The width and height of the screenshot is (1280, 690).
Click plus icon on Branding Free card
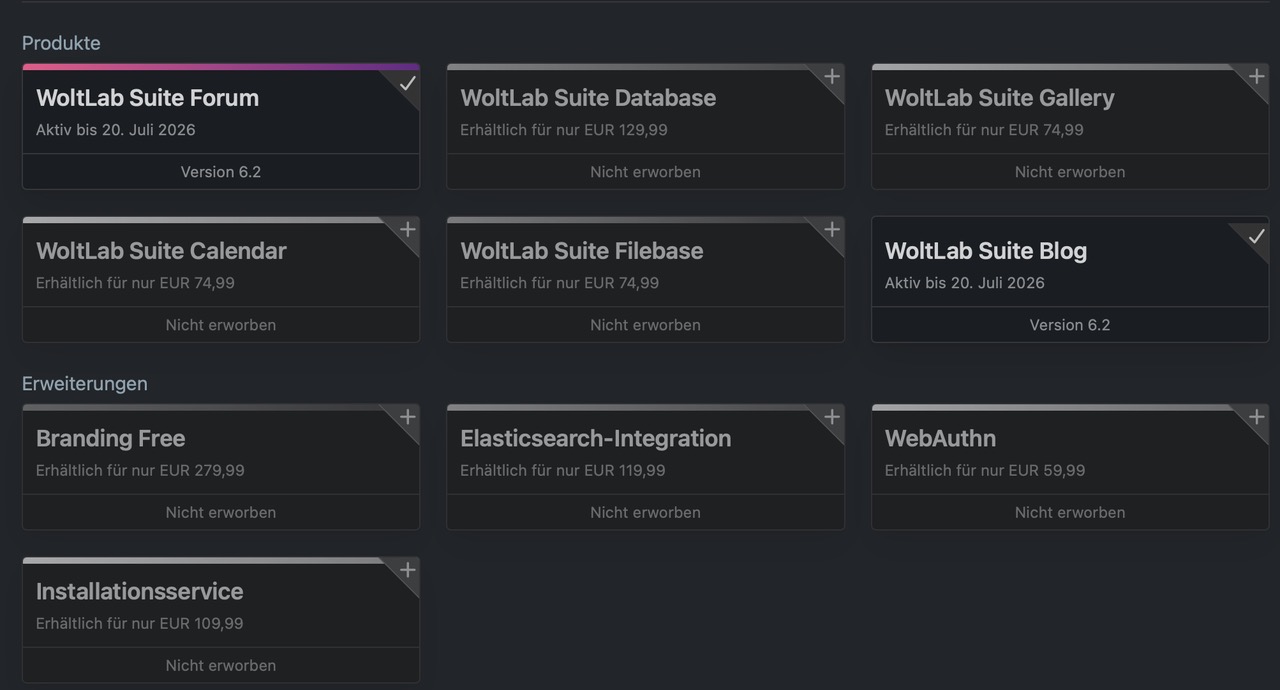407,417
